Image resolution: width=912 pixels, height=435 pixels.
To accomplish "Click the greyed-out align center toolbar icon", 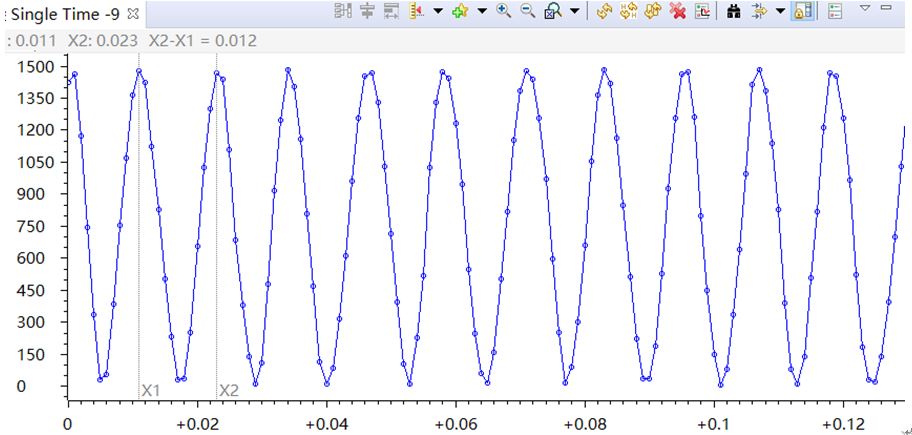I will [x=366, y=10].
